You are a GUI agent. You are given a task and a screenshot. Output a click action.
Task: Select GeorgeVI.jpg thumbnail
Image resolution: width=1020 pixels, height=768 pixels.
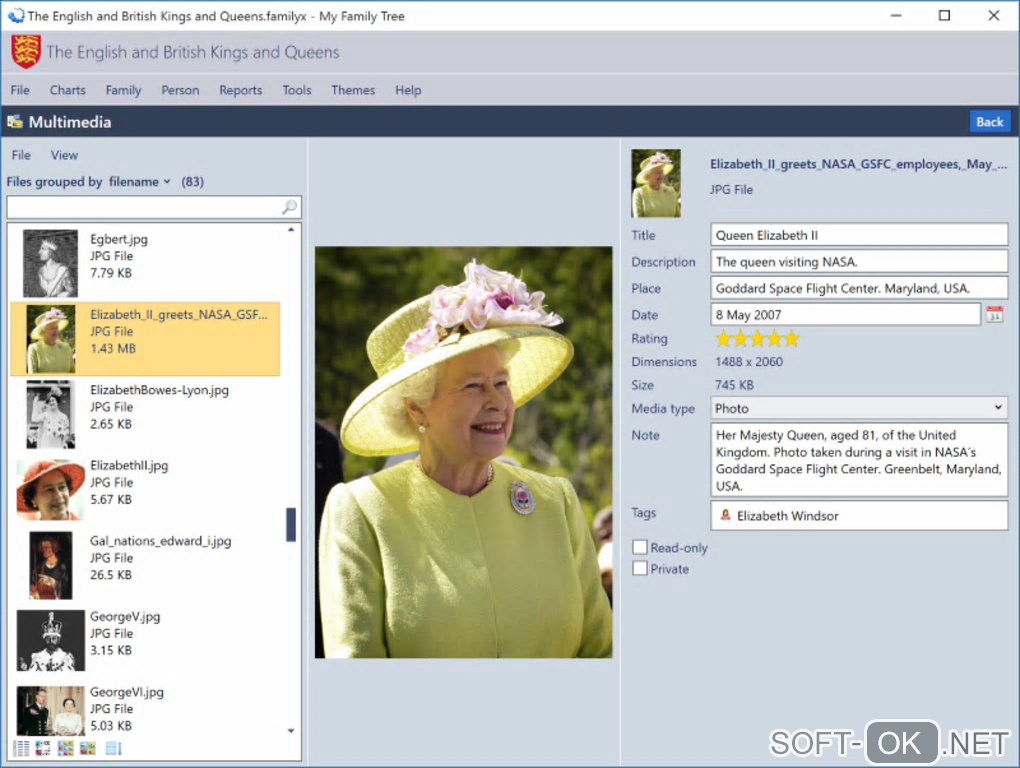(x=50, y=711)
